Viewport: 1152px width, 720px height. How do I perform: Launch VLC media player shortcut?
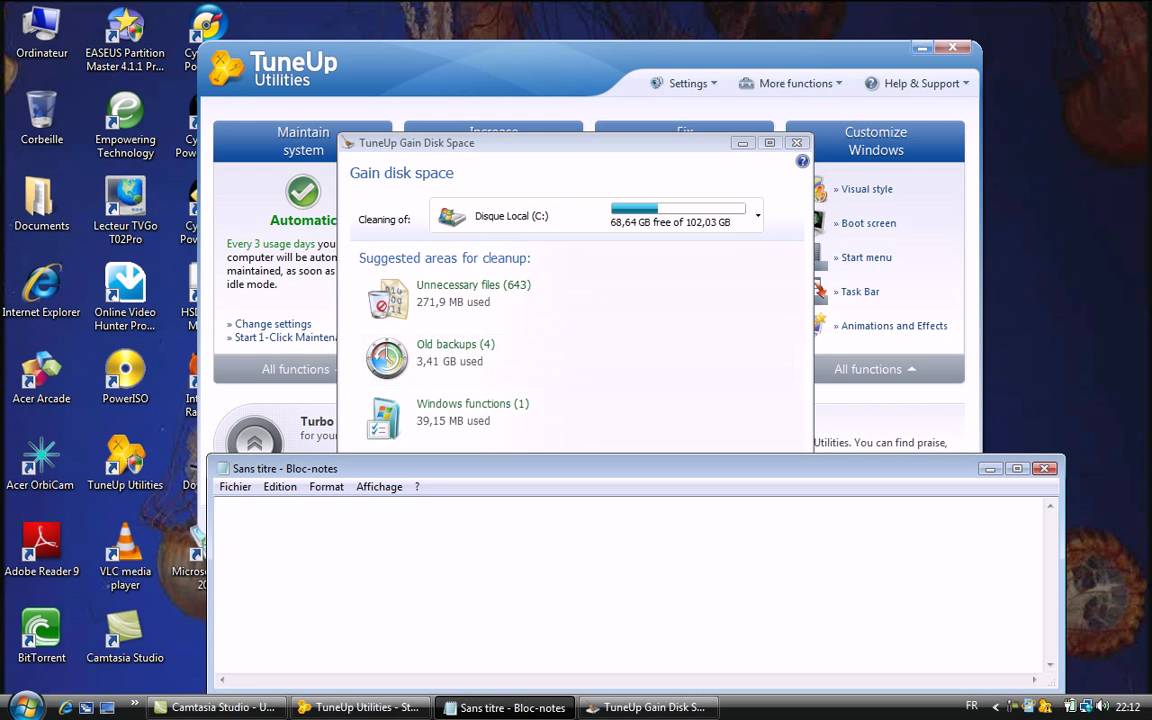click(x=125, y=557)
